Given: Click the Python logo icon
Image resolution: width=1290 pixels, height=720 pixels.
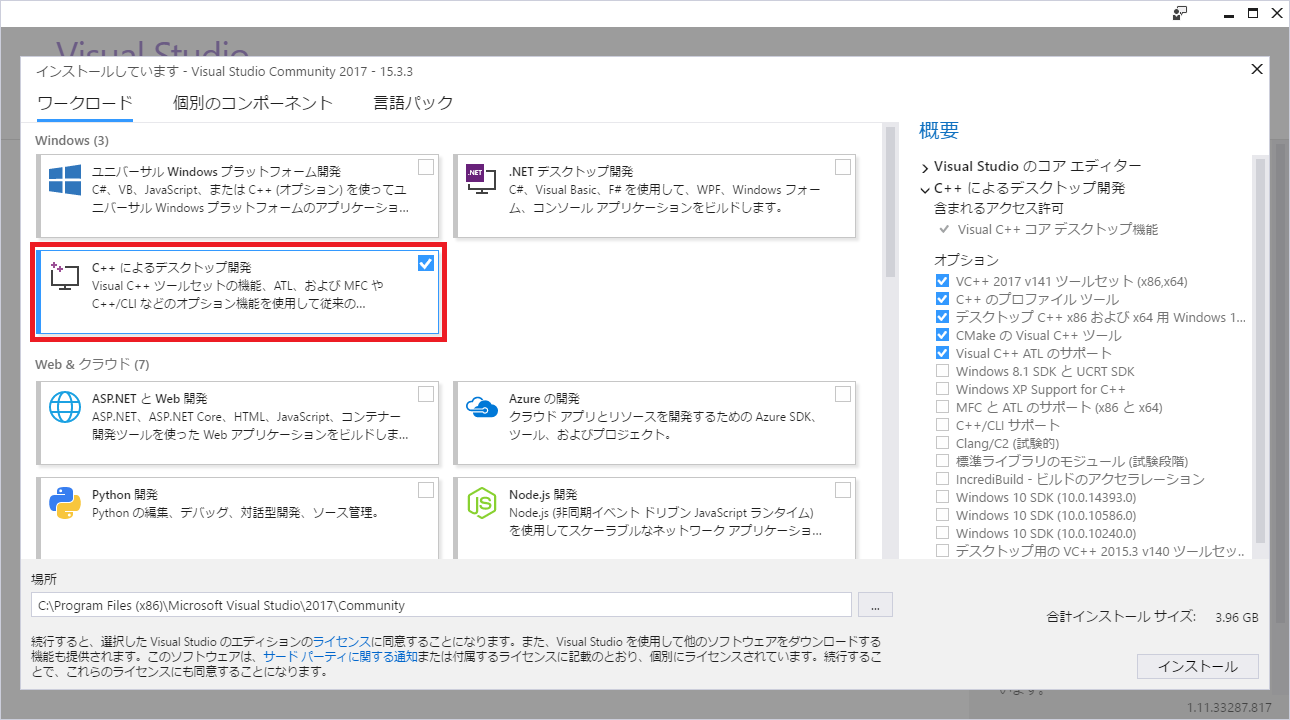Looking at the screenshot, I should point(65,503).
